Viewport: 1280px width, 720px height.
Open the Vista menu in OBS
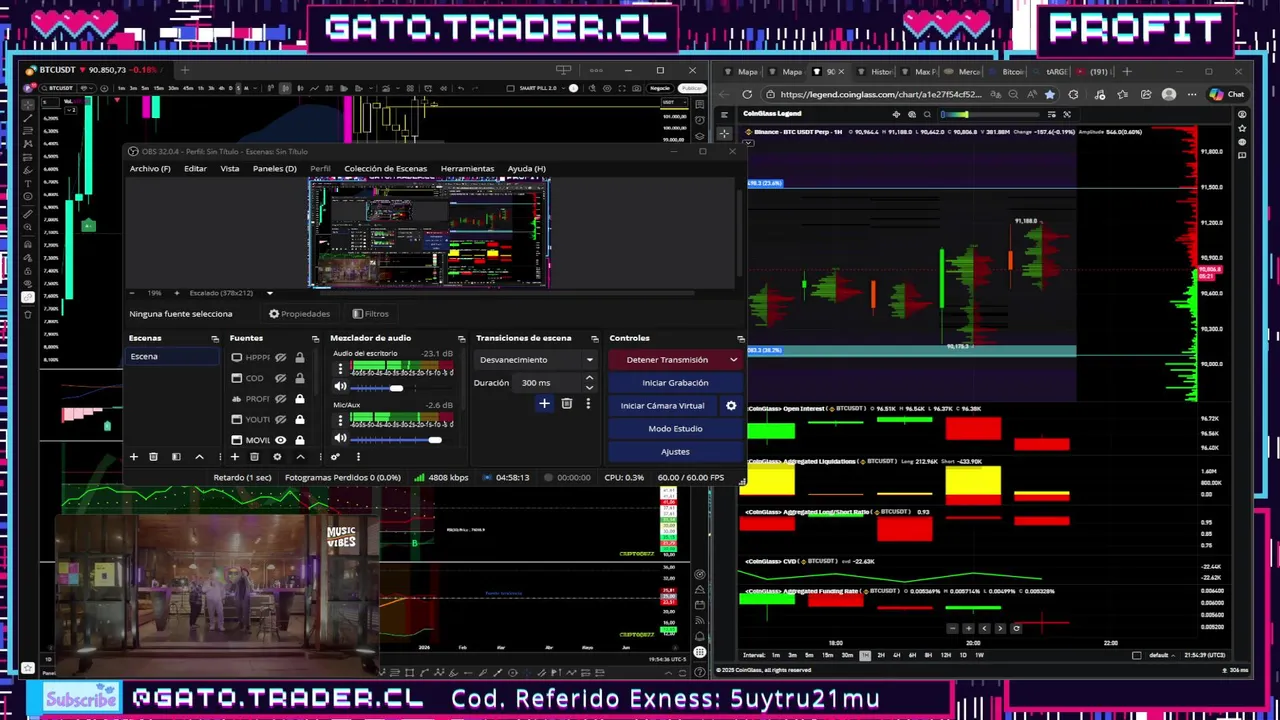pyautogui.click(x=230, y=169)
